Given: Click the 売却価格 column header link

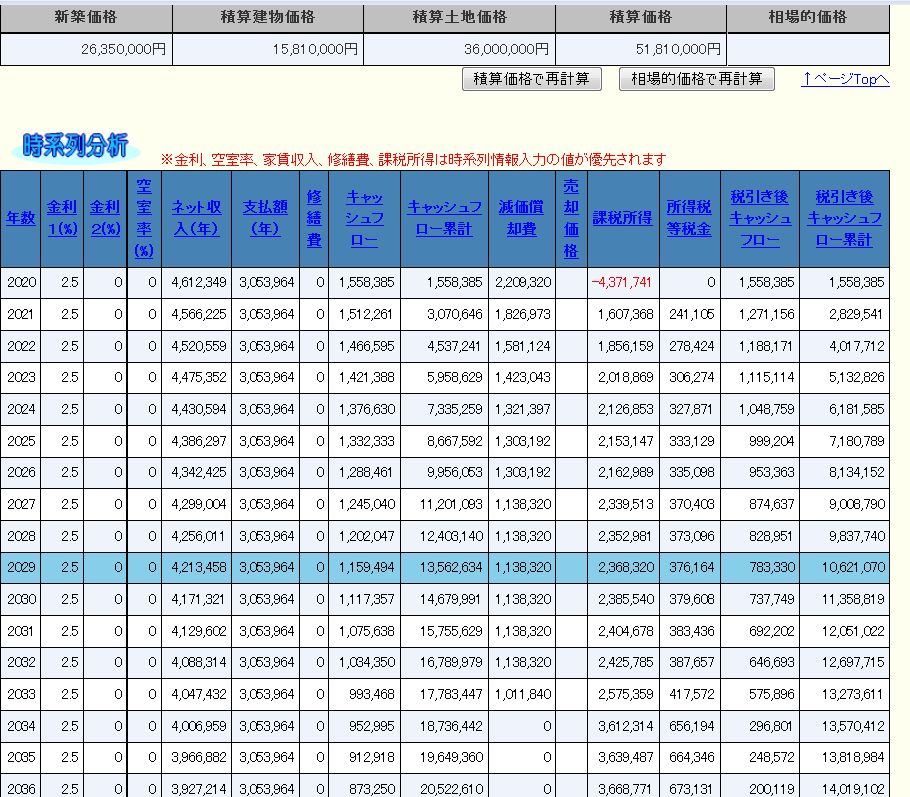Looking at the screenshot, I should pyautogui.click(x=571, y=218).
